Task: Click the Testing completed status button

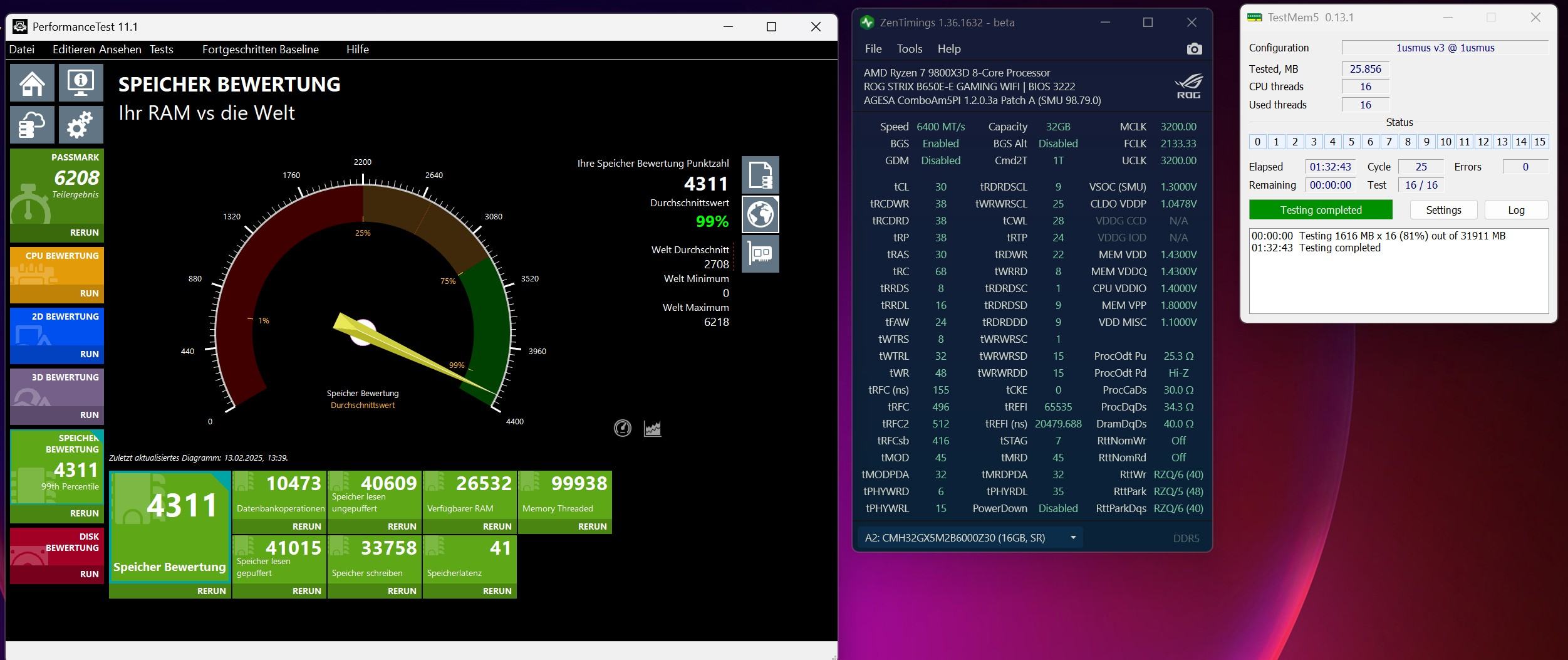Action: coord(1321,210)
